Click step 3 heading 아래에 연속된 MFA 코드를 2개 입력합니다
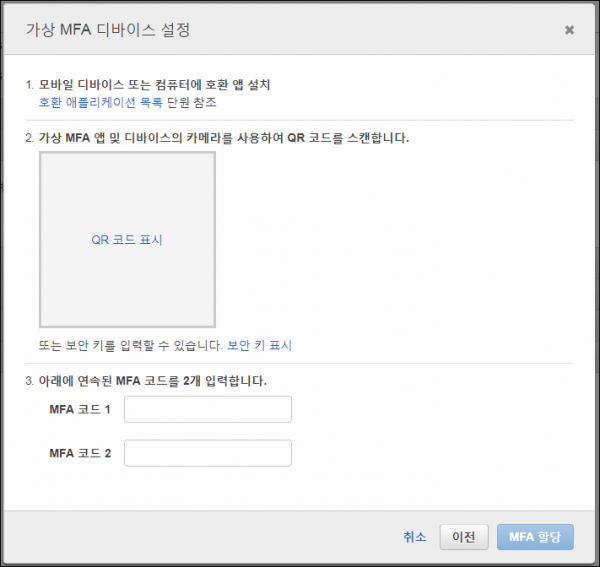 (153, 381)
